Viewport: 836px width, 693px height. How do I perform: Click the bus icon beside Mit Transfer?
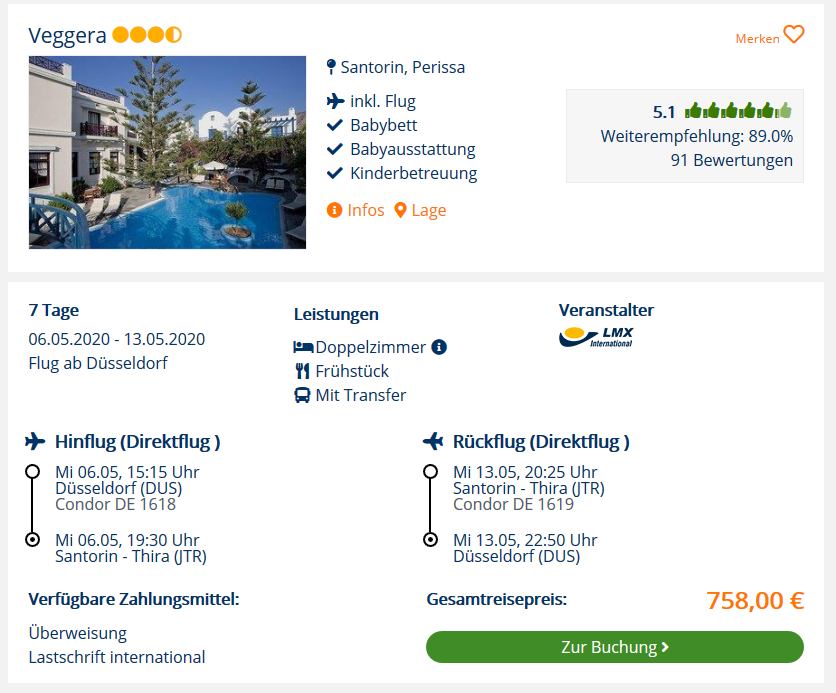pyautogui.click(x=302, y=395)
